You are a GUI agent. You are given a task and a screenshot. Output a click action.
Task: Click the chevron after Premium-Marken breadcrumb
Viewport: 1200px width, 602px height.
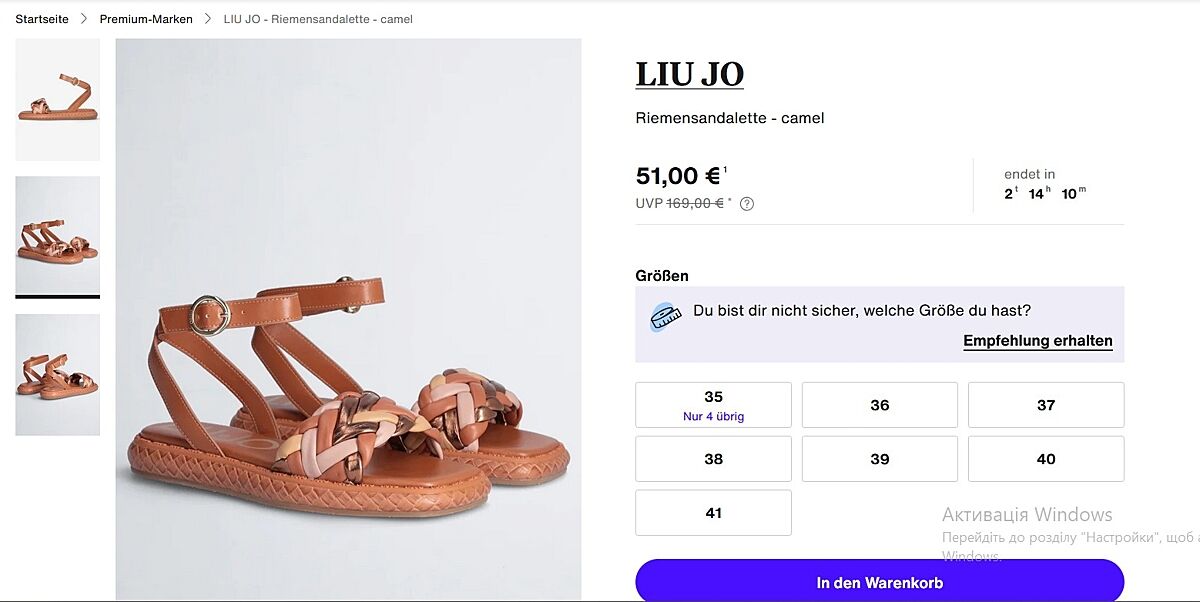pos(208,19)
